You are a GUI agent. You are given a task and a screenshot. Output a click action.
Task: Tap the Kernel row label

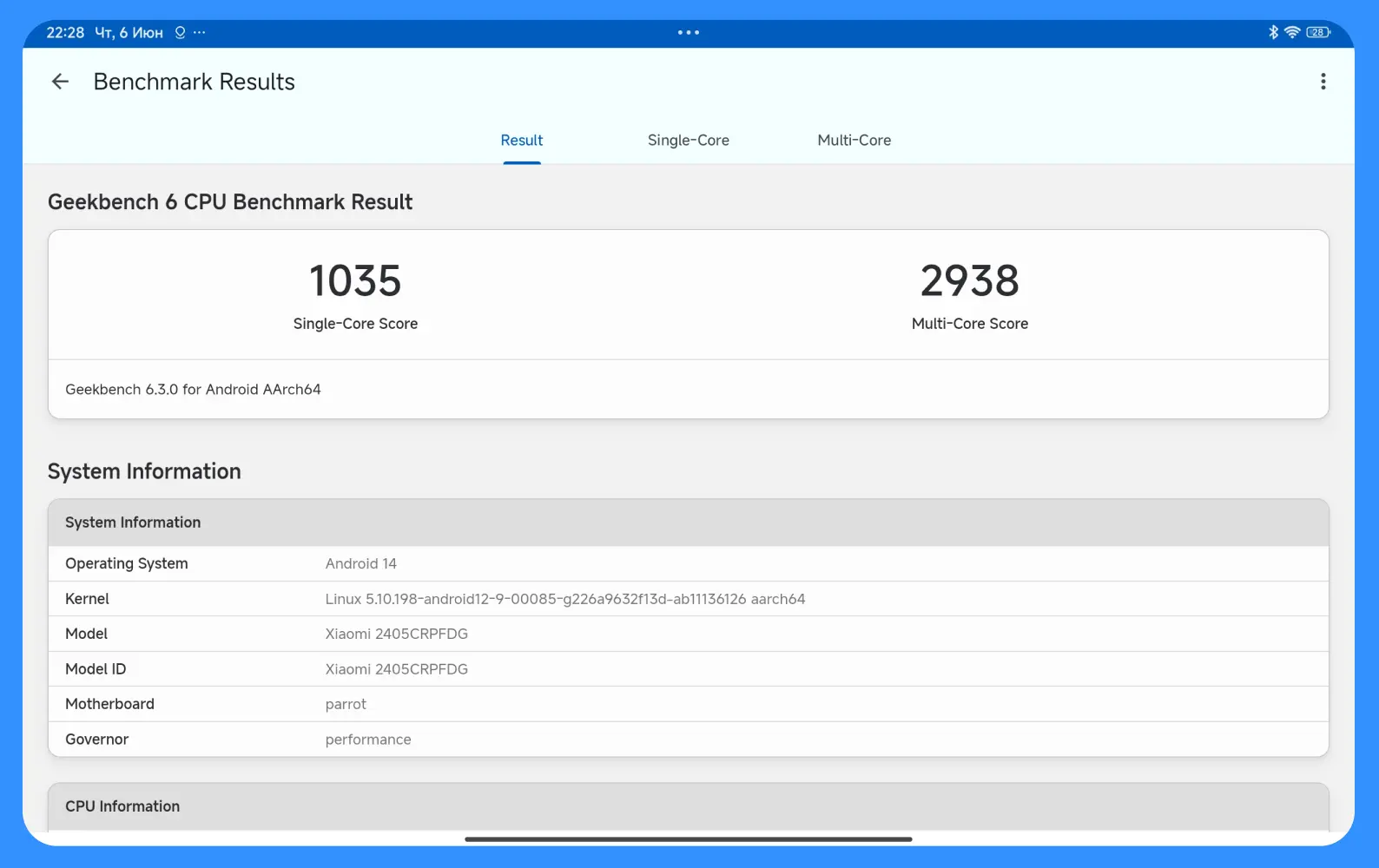[87, 599]
